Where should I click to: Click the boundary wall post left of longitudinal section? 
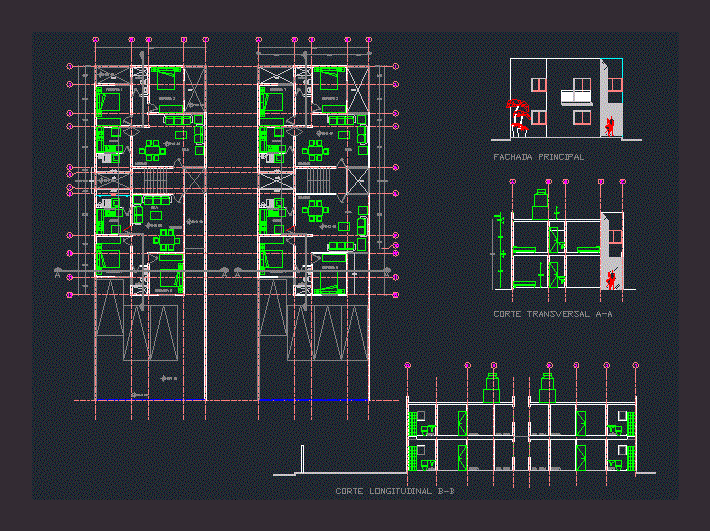pyautogui.click(x=302, y=458)
